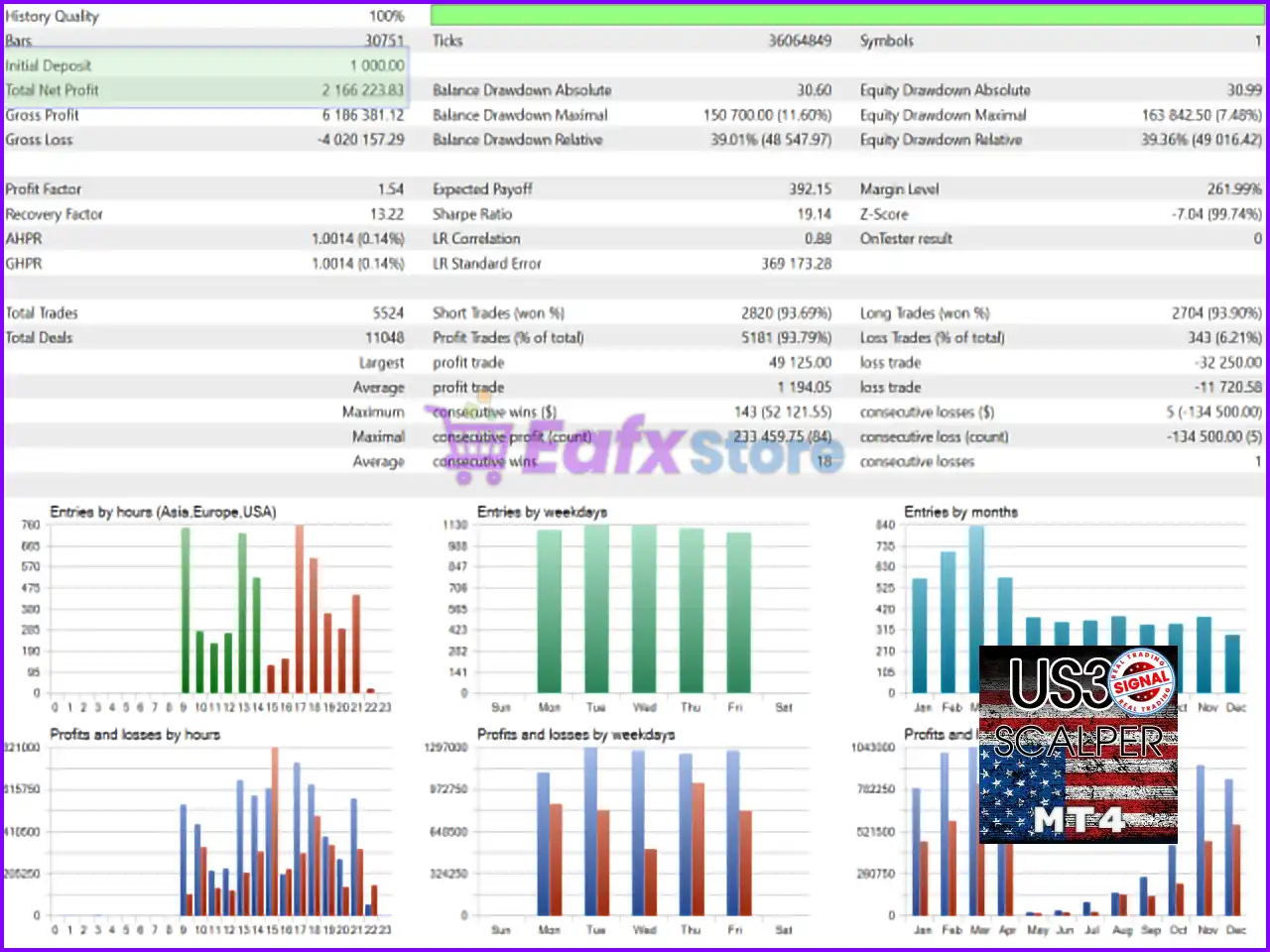Click the Wed bar in Entries by weekdays
The height and width of the screenshot is (952, 1270).
point(644,609)
